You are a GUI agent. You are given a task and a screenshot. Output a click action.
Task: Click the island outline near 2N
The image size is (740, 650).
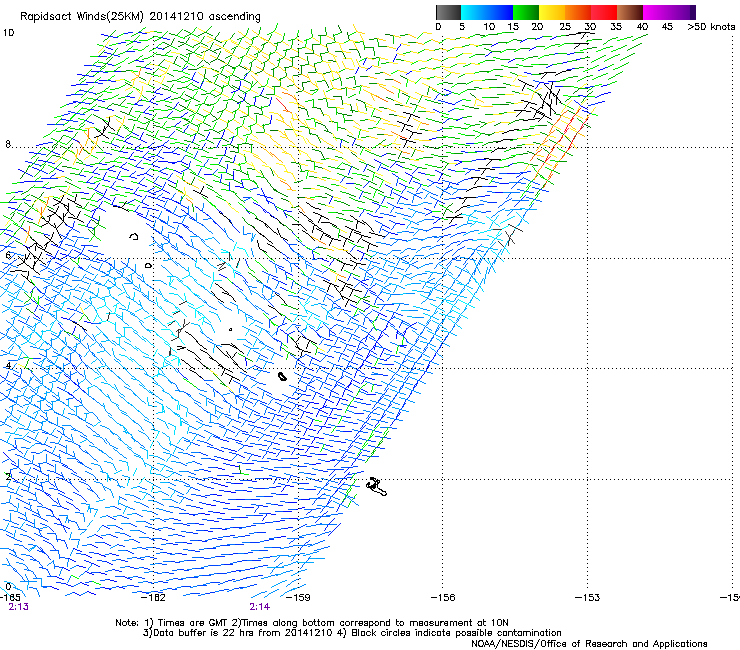point(377,487)
